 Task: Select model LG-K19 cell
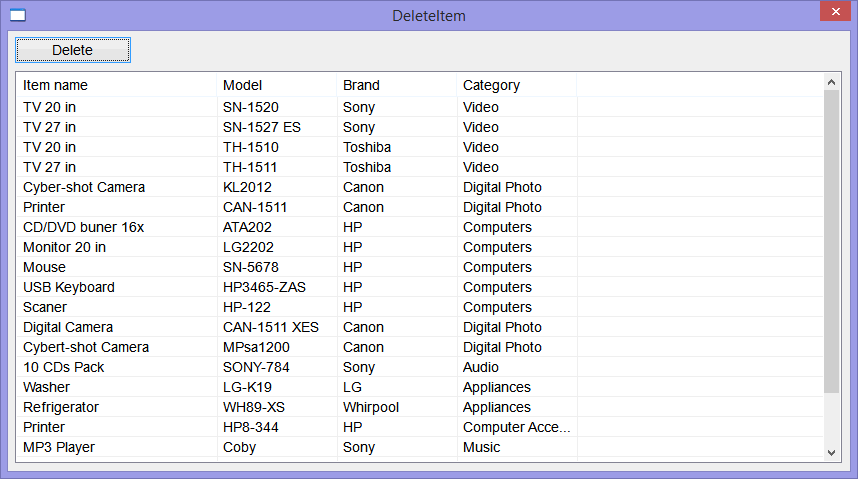coord(247,387)
